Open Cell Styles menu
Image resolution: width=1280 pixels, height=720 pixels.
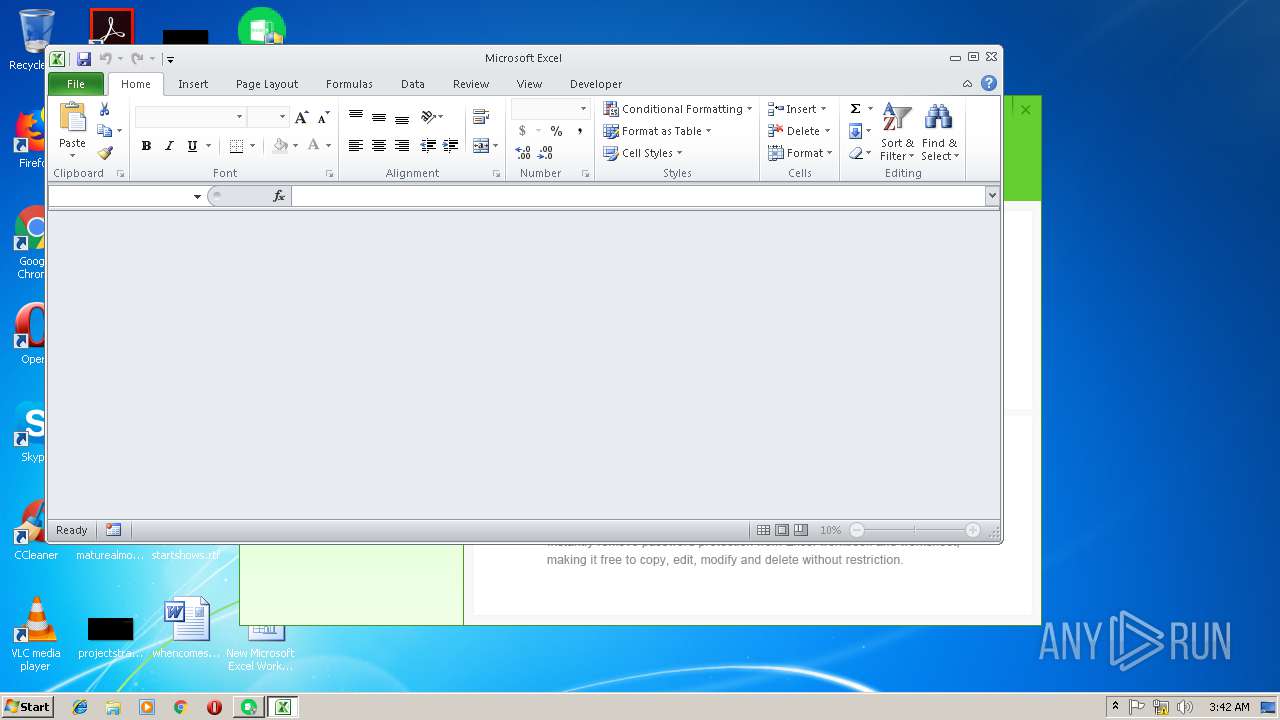pyautogui.click(x=642, y=153)
